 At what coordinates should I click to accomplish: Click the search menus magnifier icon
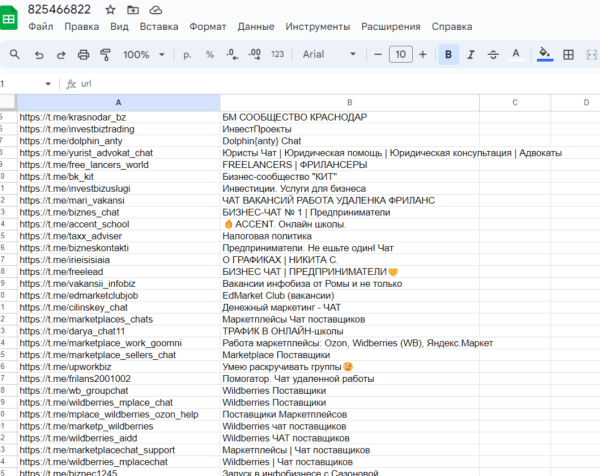[x=14, y=54]
